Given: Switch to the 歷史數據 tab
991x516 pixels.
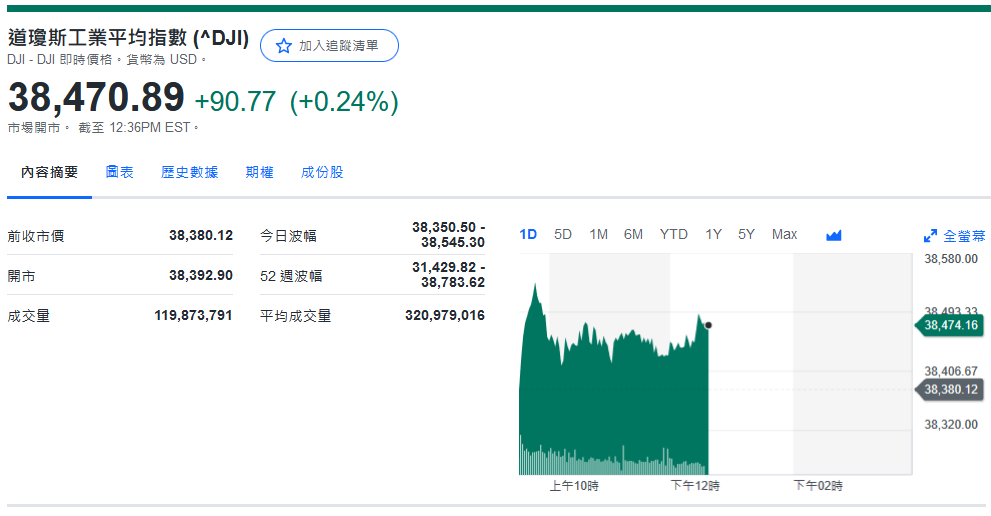Looking at the screenshot, I should tap(189, 172).
